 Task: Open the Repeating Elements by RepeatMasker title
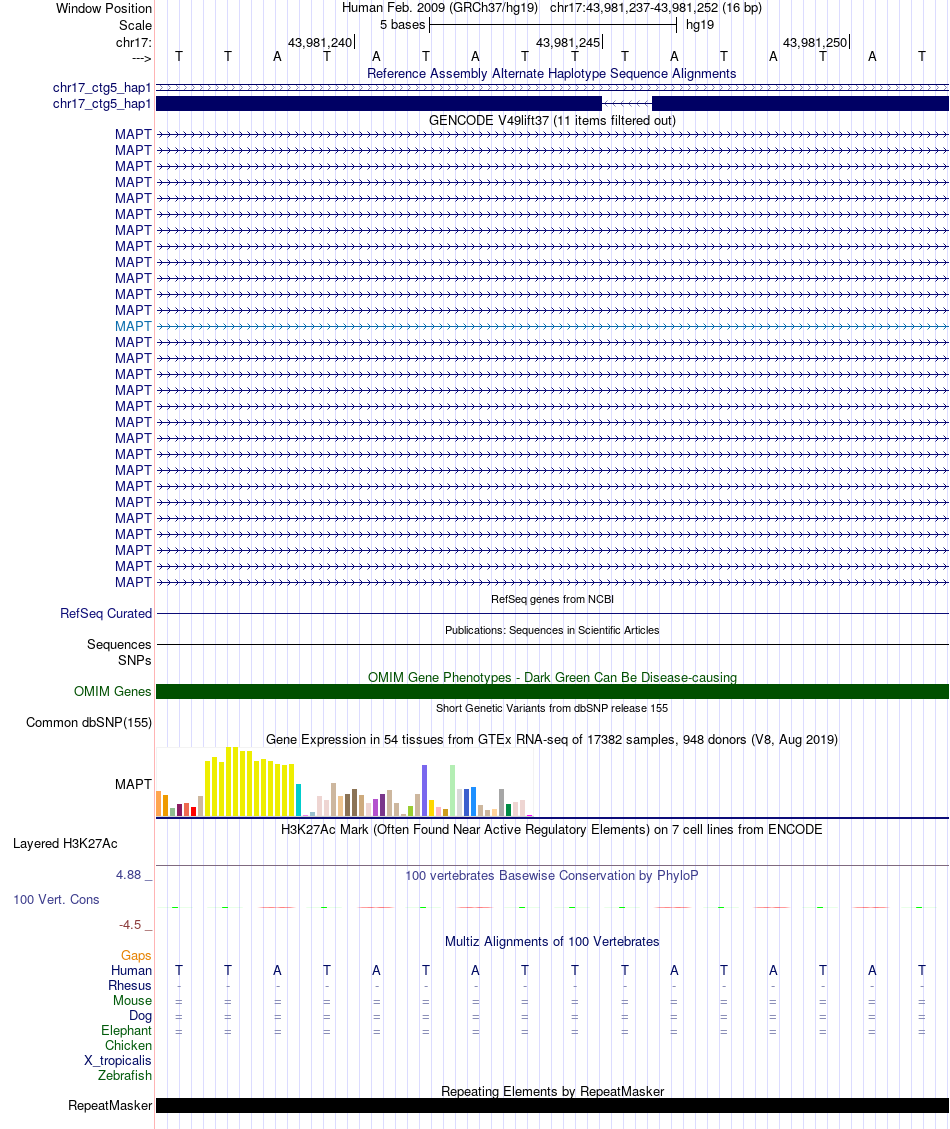pyautogui.click(x=552, y=1092)
